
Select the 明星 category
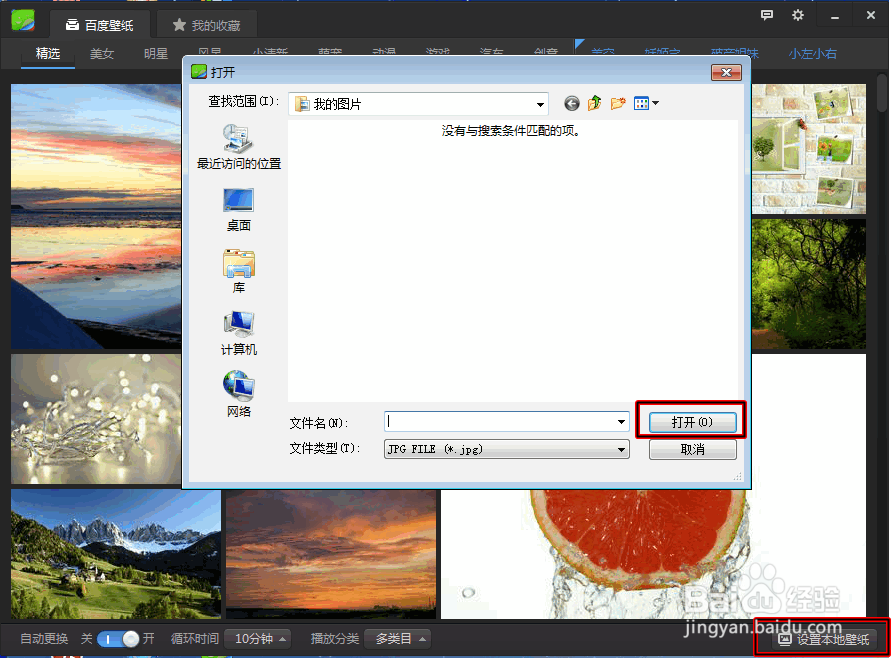click(156, 54)
